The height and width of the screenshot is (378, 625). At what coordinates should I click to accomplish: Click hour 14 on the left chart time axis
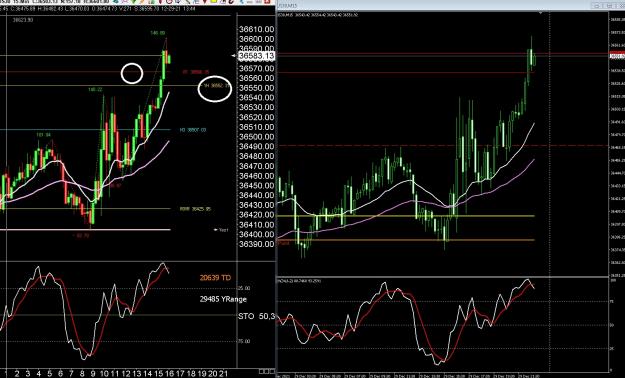coord(147,374)
